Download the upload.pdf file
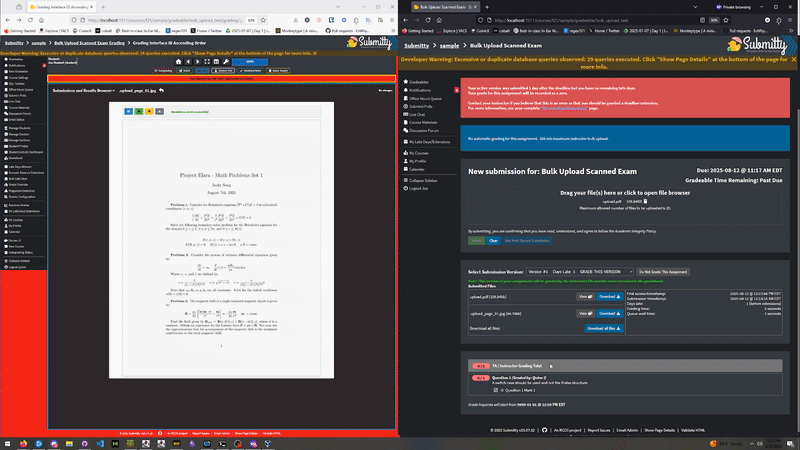800x450 pixels. (x=610, y=296)
